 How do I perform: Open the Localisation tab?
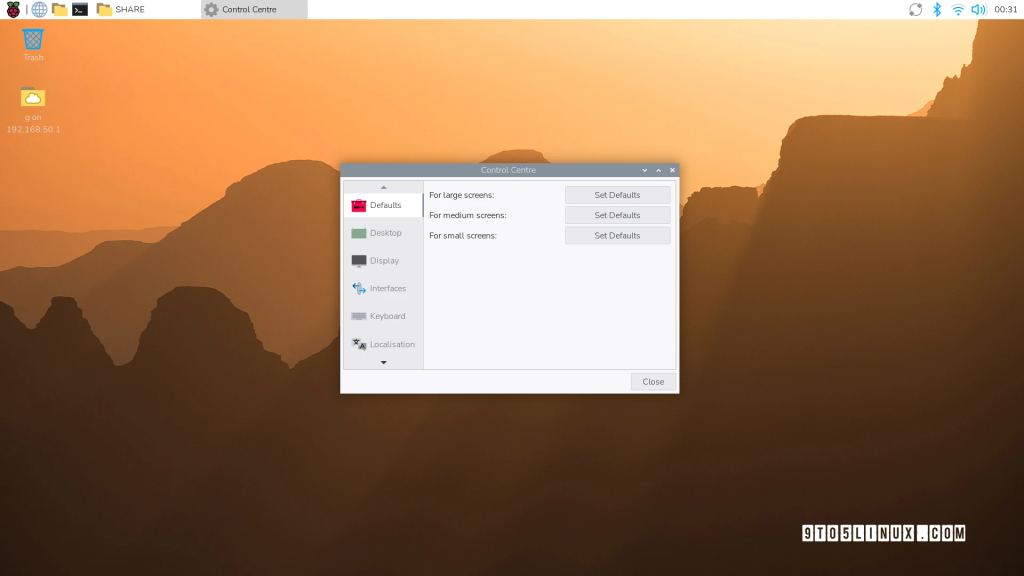pyautogui.click(x=384, y=344)
